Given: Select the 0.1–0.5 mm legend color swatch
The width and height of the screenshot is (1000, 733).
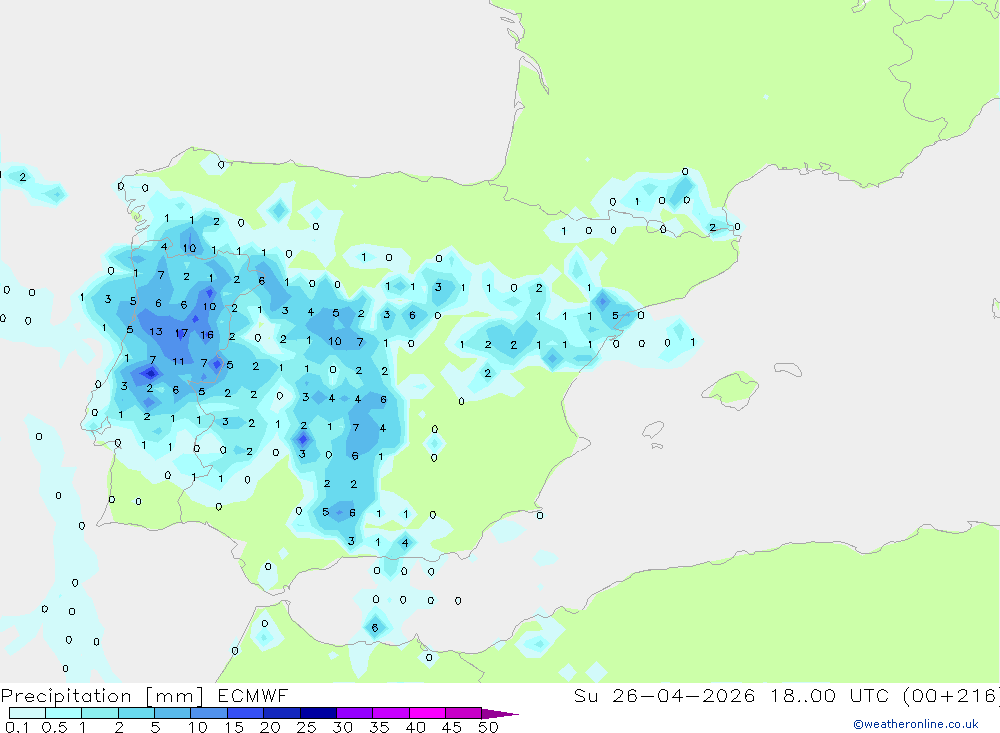Looking at the screenshot, I should coord(27,713).
